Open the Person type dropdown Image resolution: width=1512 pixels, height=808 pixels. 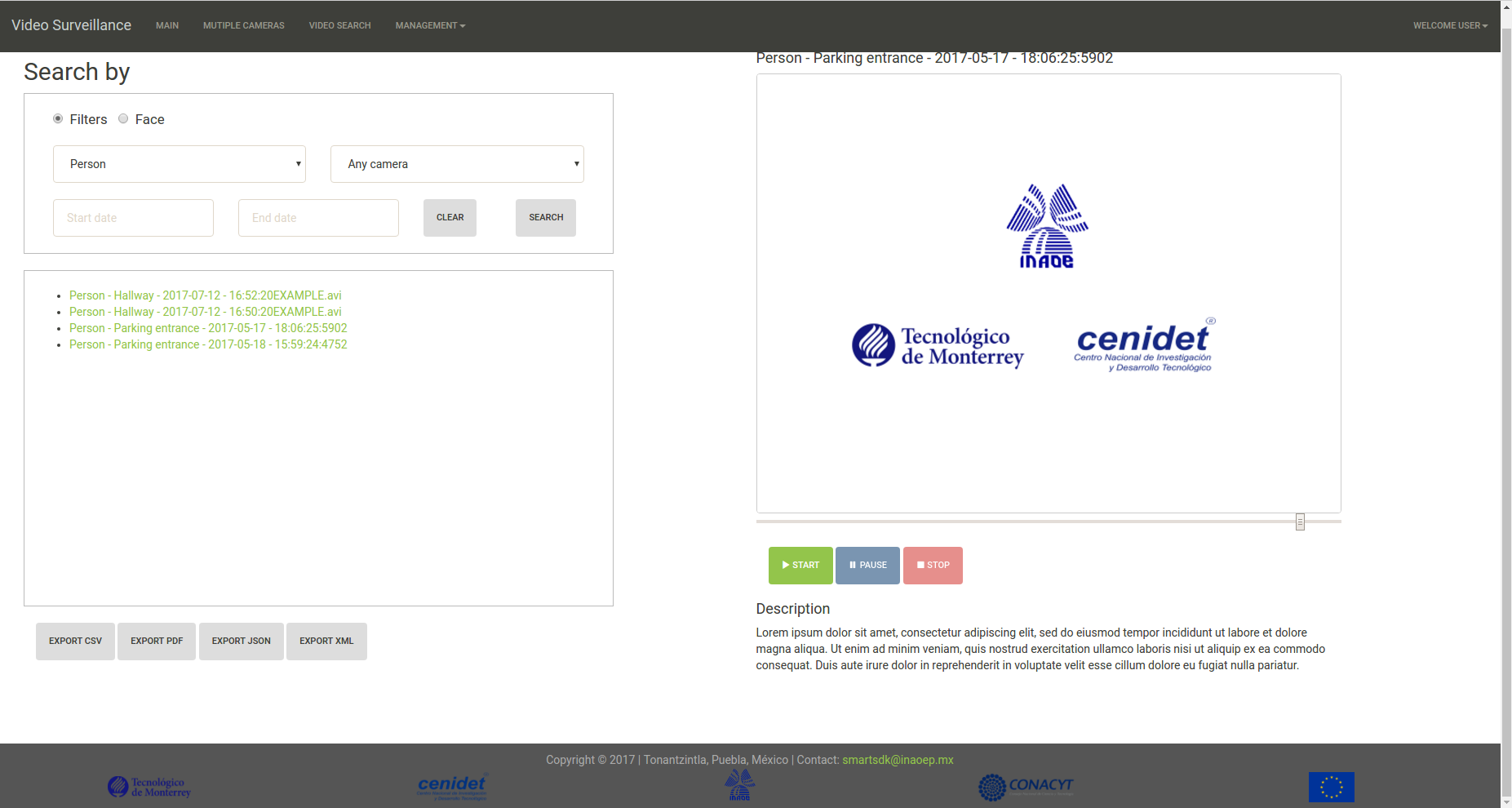[180, 164]
